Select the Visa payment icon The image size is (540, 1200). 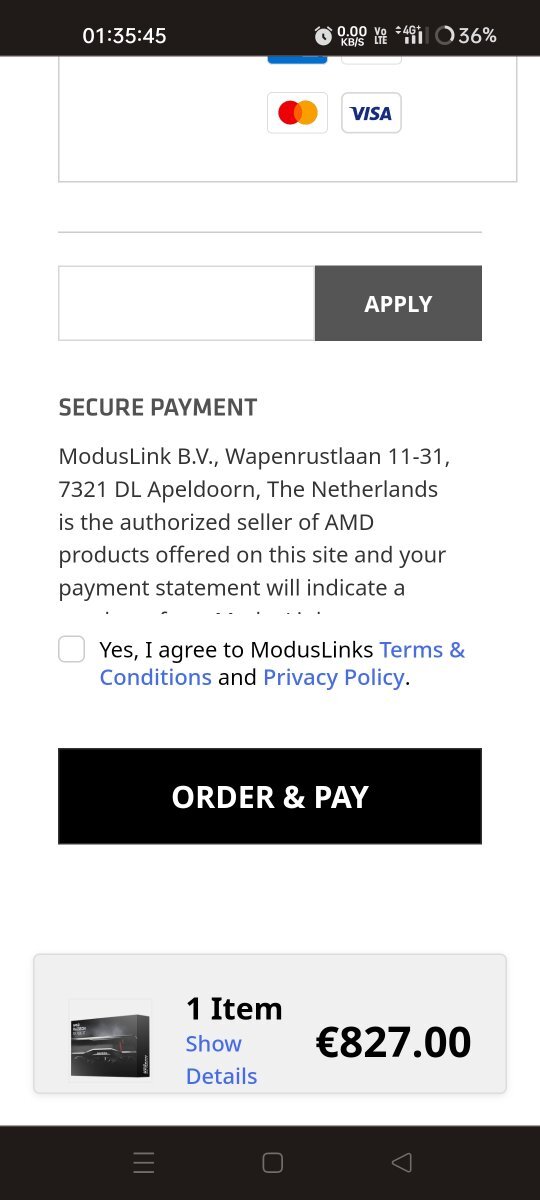point(371,113)
